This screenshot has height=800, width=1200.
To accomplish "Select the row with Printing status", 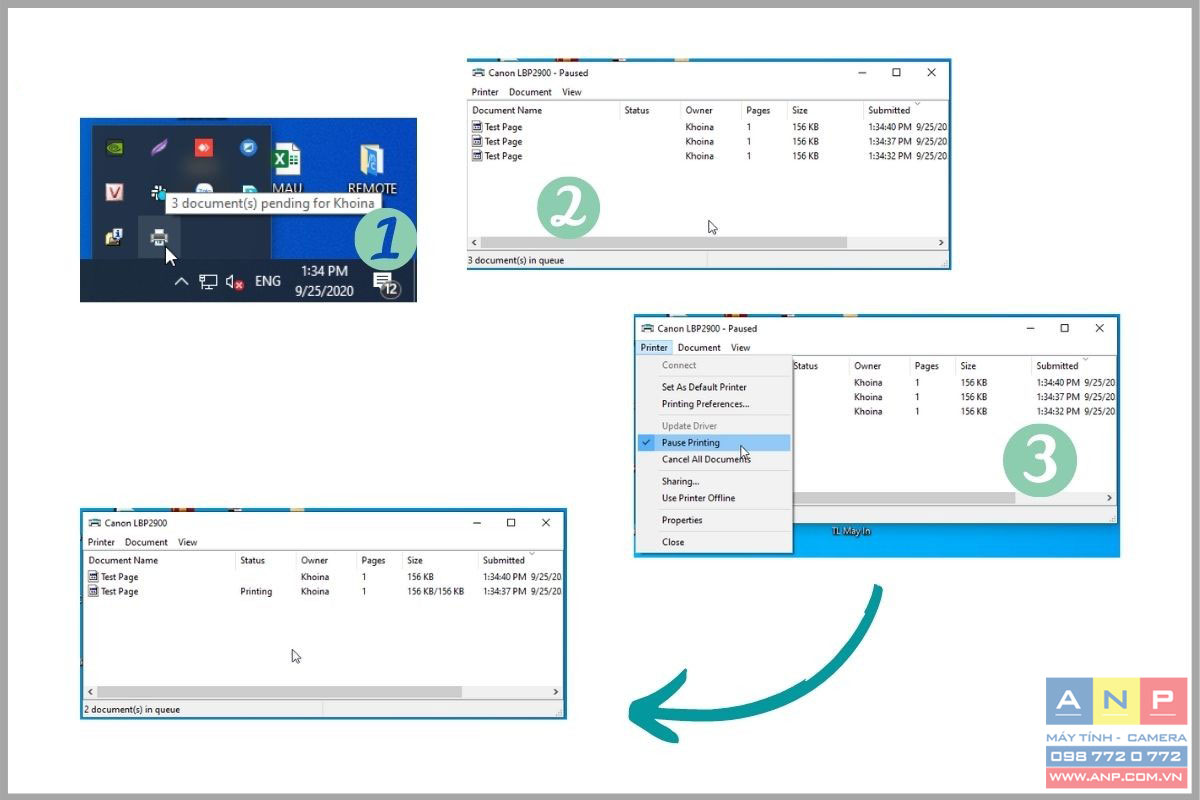I will [x=324, y=591].
